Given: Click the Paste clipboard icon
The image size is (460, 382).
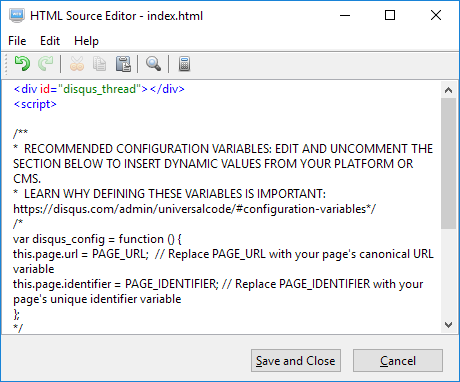Looking at the screenshot, I should point(123,64).
